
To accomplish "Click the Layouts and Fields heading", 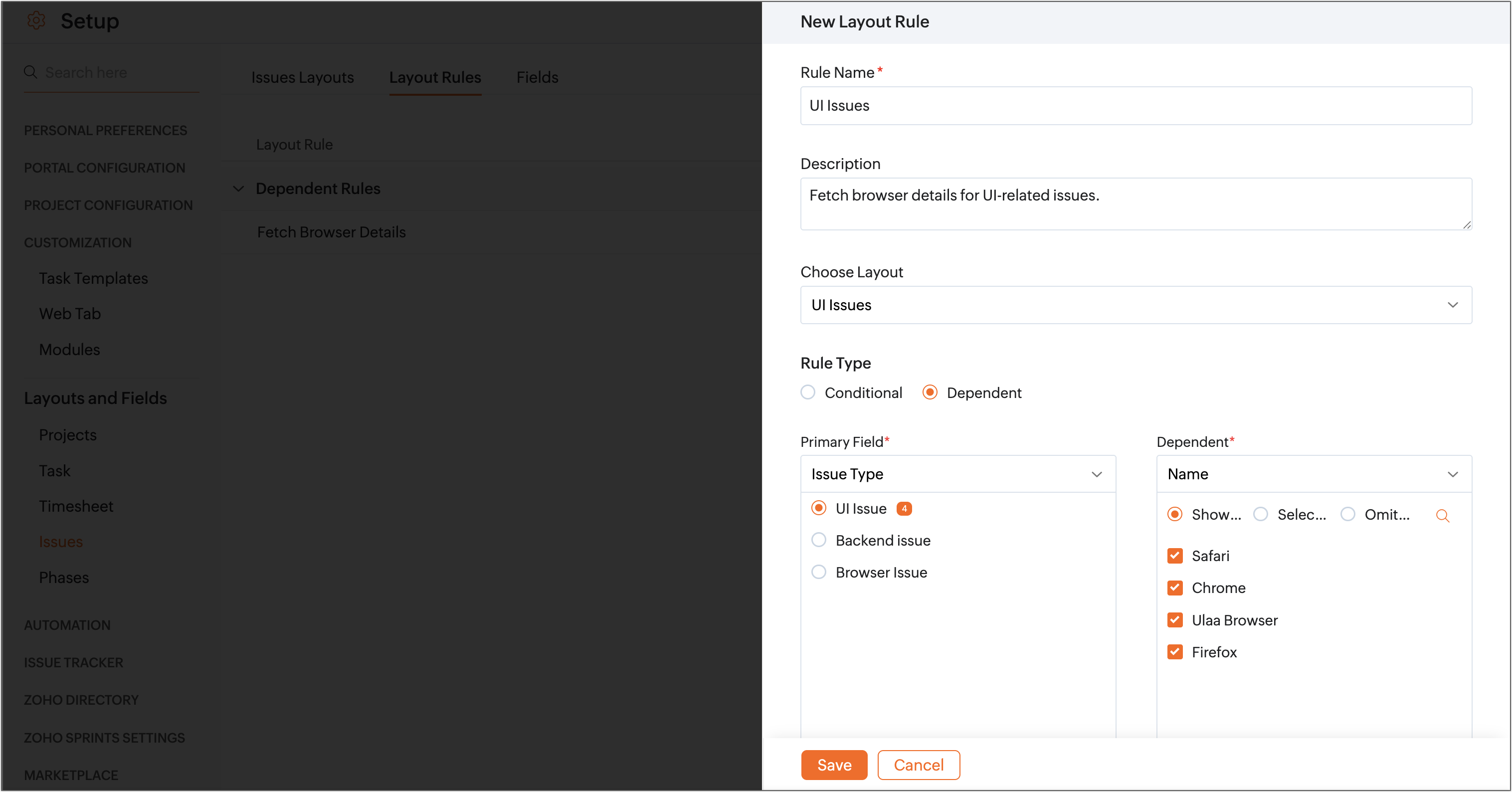I will point(95,398).
